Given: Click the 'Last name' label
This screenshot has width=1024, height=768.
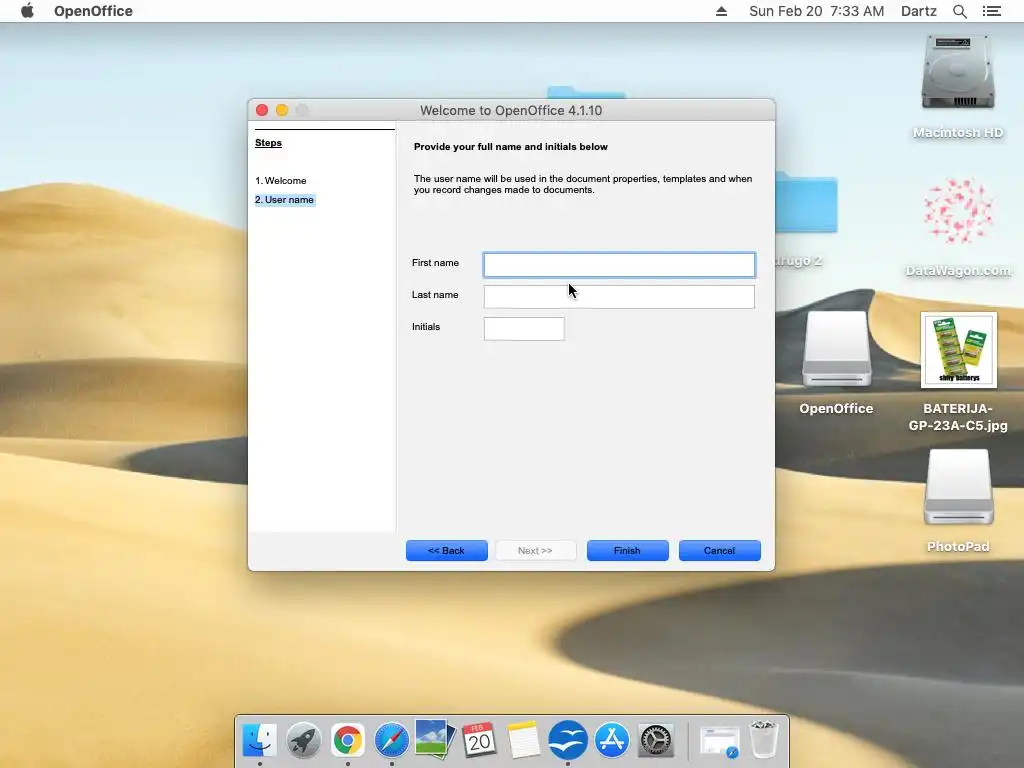Looking at the screenshot, I should click(x=435, y=295).
